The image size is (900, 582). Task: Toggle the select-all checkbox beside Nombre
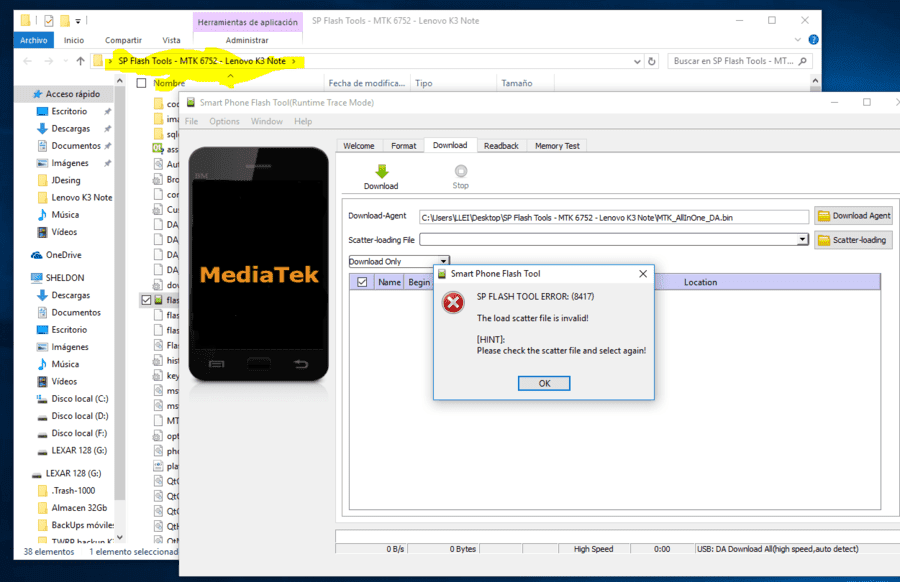tap(141, 83)
